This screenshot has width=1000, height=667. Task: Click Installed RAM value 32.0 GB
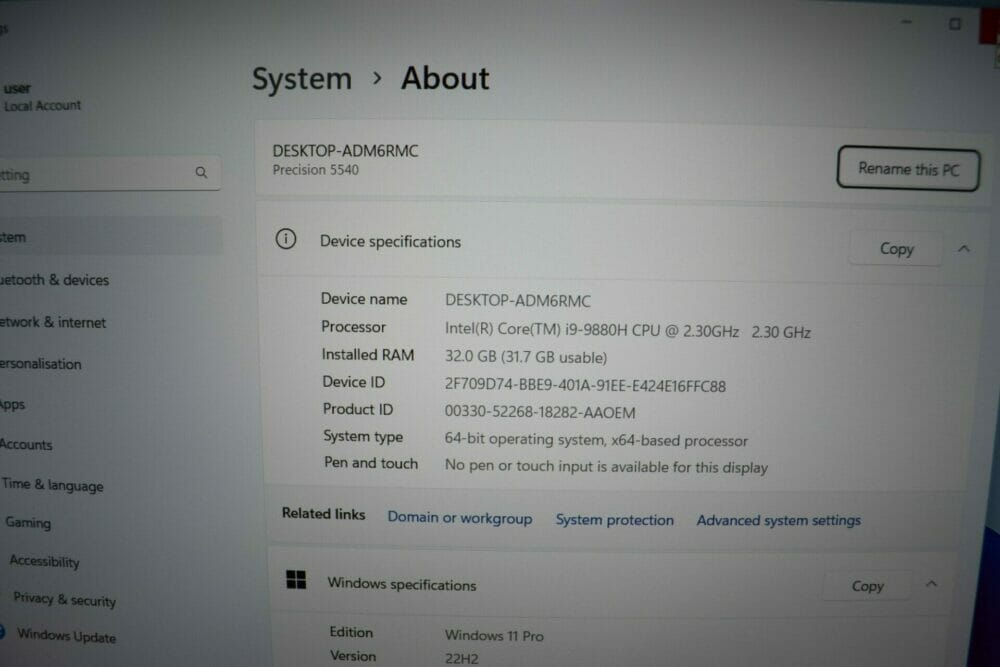[x=526, y=357]
